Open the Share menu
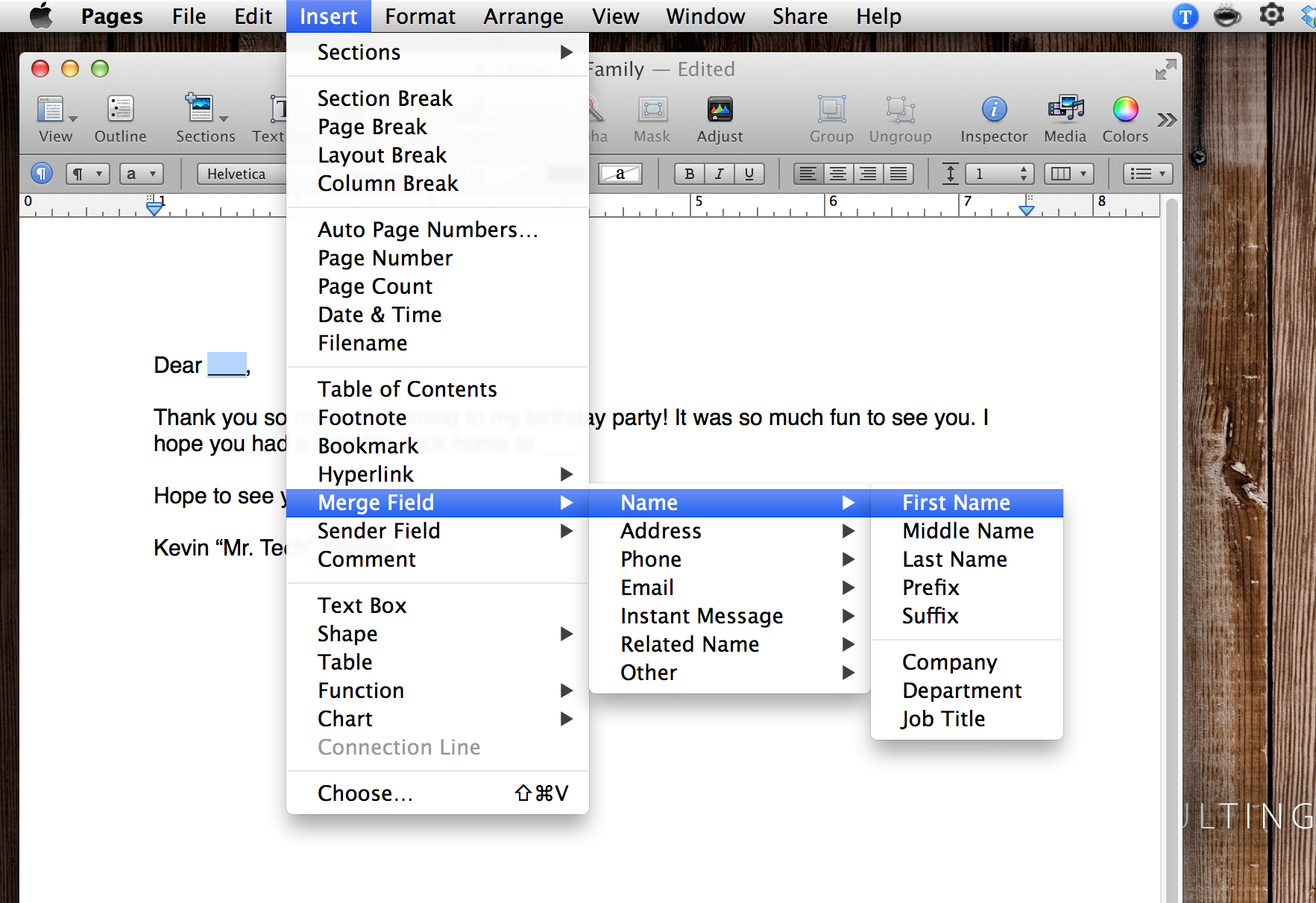 800,16
